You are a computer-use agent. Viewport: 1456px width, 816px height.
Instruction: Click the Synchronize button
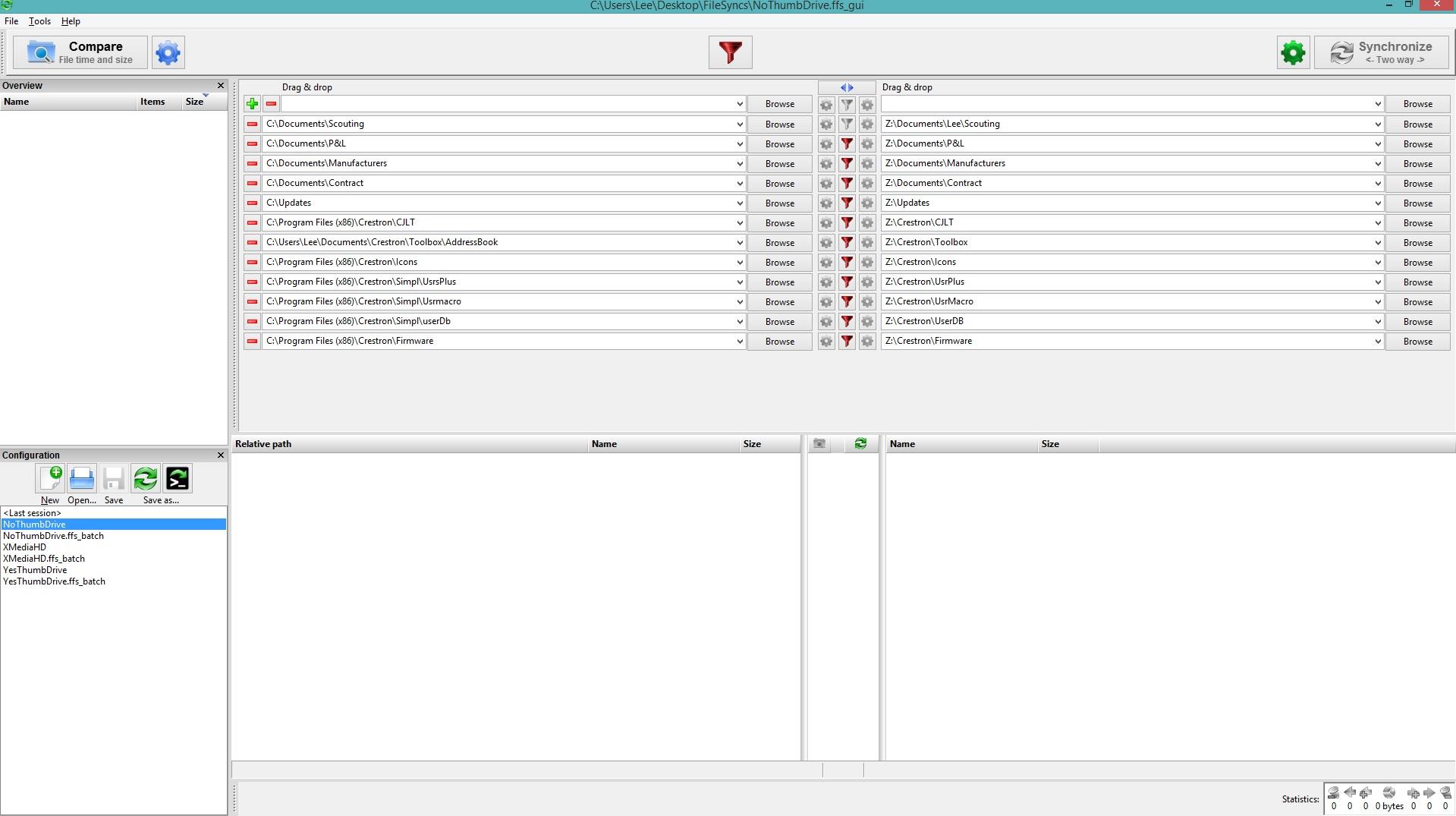coord(1382,52)
